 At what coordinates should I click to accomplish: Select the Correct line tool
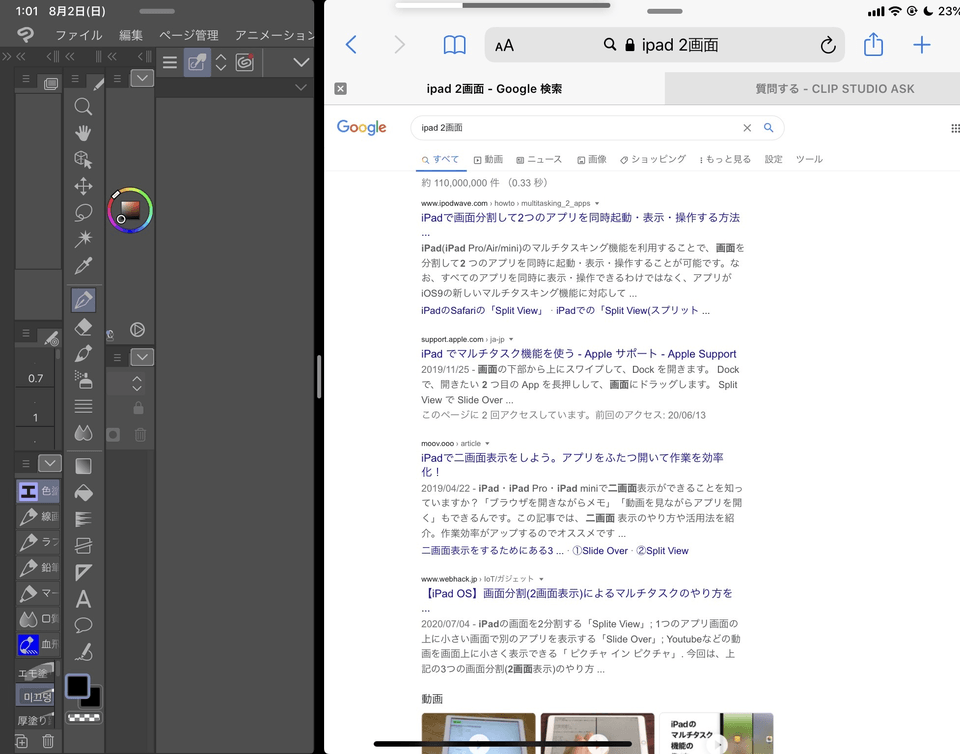pyautogui.click(x=83, y=652)
